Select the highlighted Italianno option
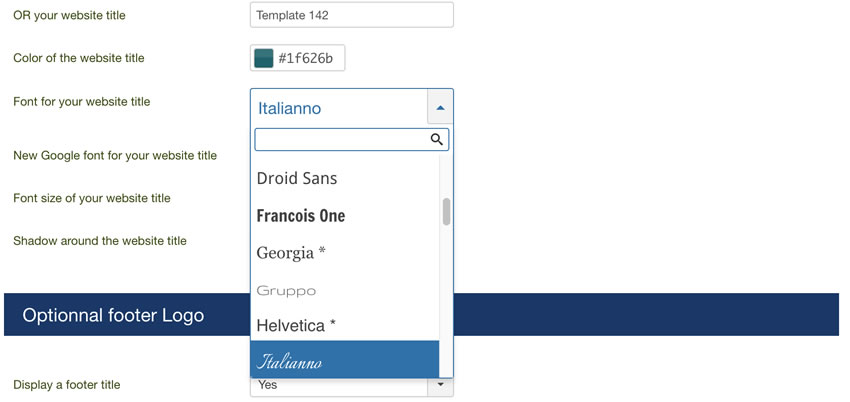Image resolution: width=850 pixels, height=402 pixels. point(345,360)
